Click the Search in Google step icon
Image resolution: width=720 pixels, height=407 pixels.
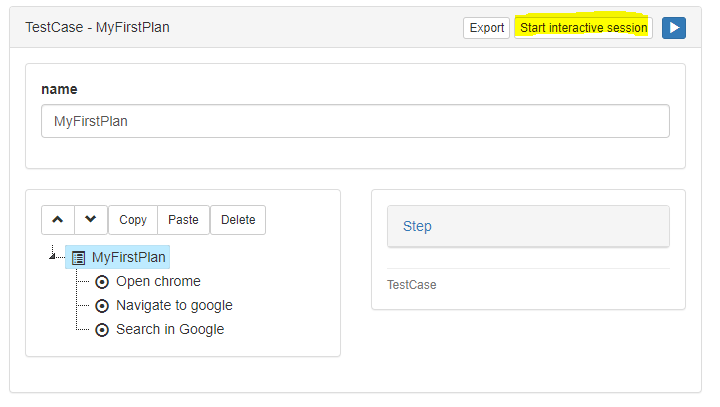(102, 330)
